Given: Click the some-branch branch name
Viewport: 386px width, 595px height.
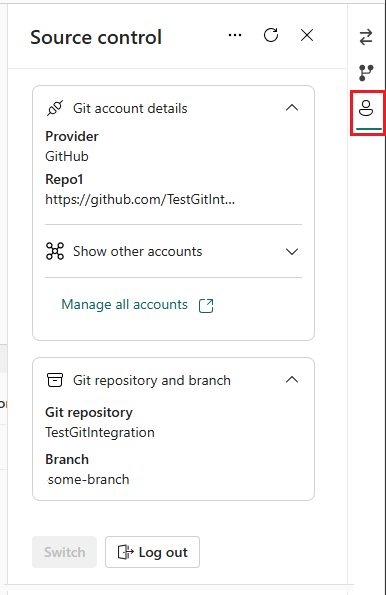Looking at the screenshot, I should click(88, 480).
